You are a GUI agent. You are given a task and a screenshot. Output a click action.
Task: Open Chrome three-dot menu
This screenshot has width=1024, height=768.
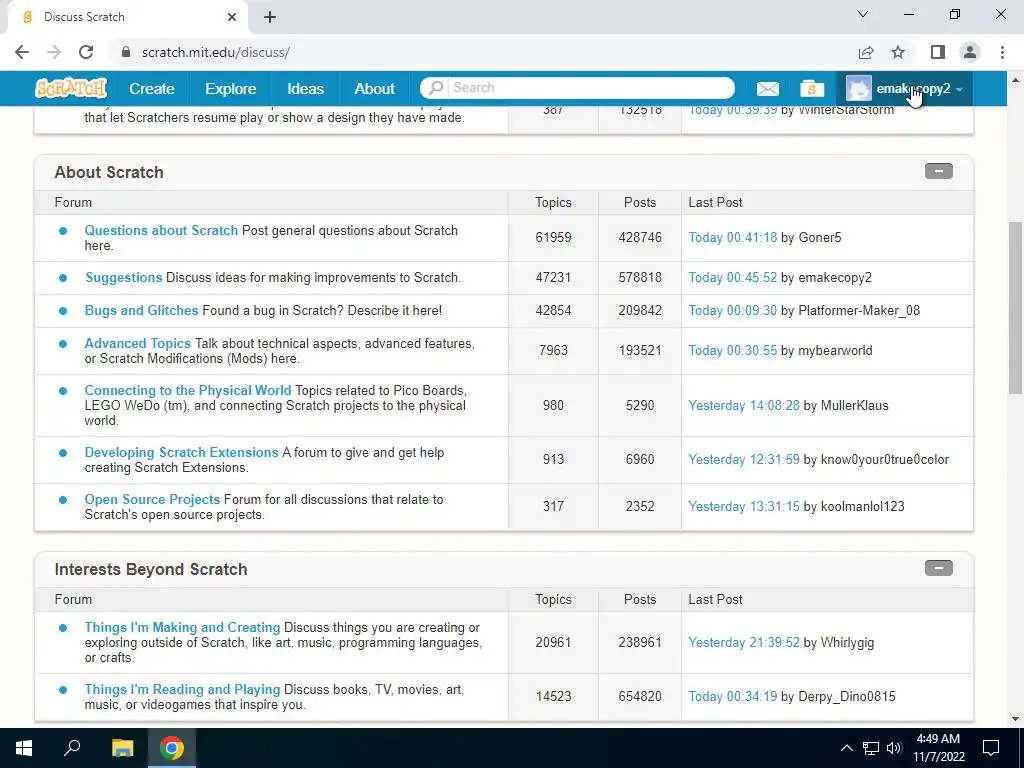coord(1002,52)
